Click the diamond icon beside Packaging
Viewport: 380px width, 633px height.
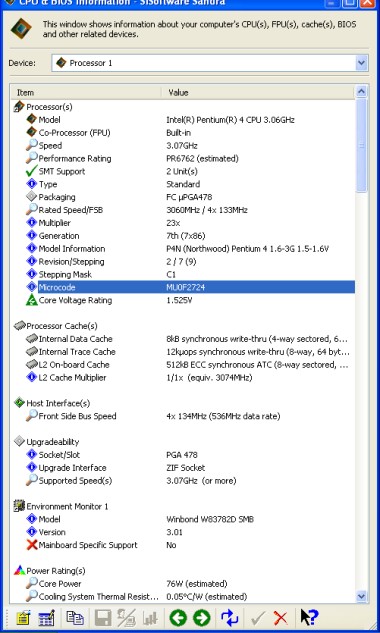click(31, 197)
